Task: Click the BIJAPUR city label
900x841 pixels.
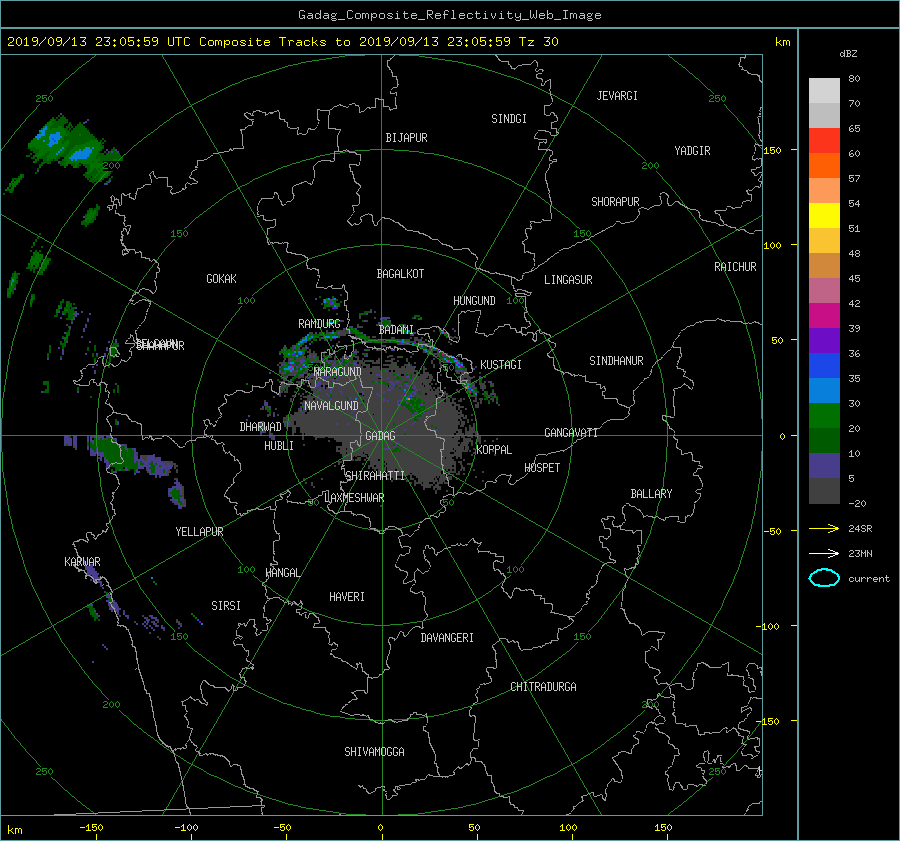Action: coord(406,138)
